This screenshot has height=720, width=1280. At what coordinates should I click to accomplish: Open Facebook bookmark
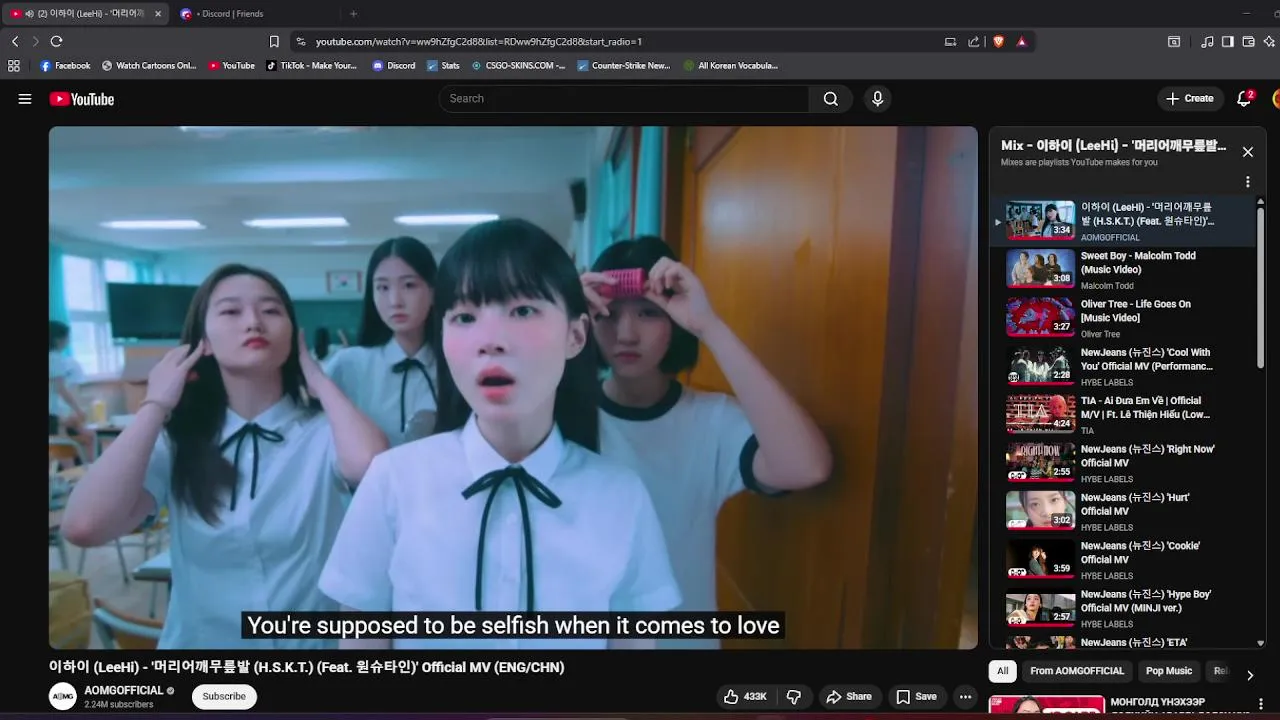pos(65,66)
